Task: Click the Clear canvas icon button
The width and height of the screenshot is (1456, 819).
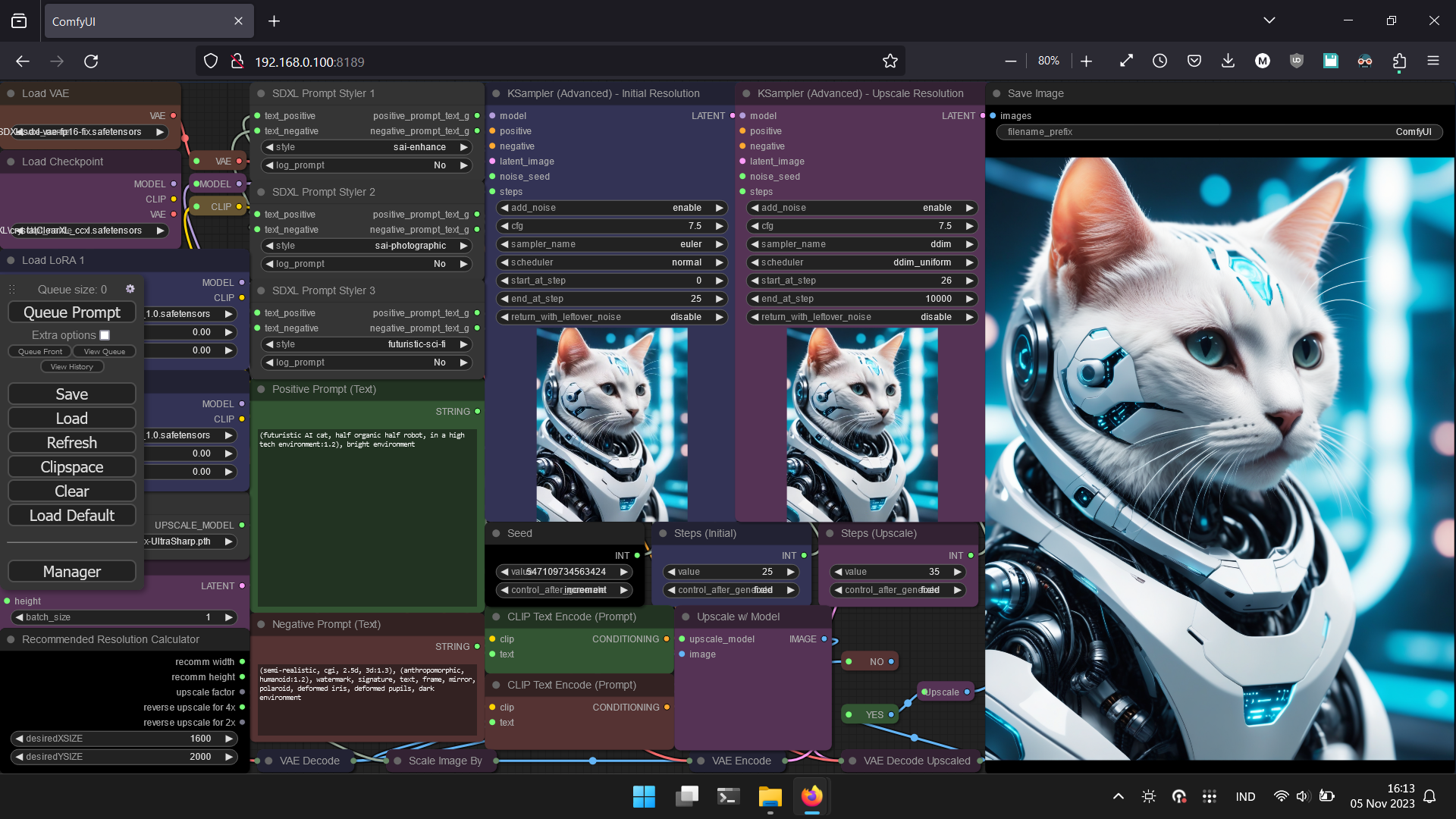Action: [x=71, y=491]
